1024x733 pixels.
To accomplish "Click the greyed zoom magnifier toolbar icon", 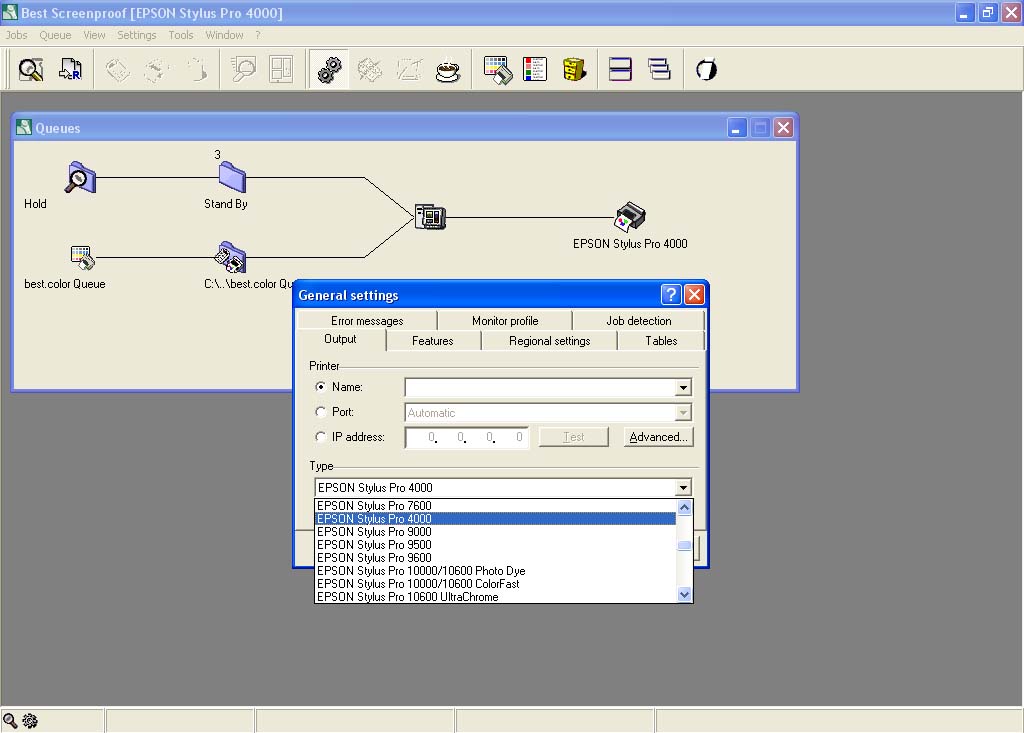I will [x=244, y=69].
